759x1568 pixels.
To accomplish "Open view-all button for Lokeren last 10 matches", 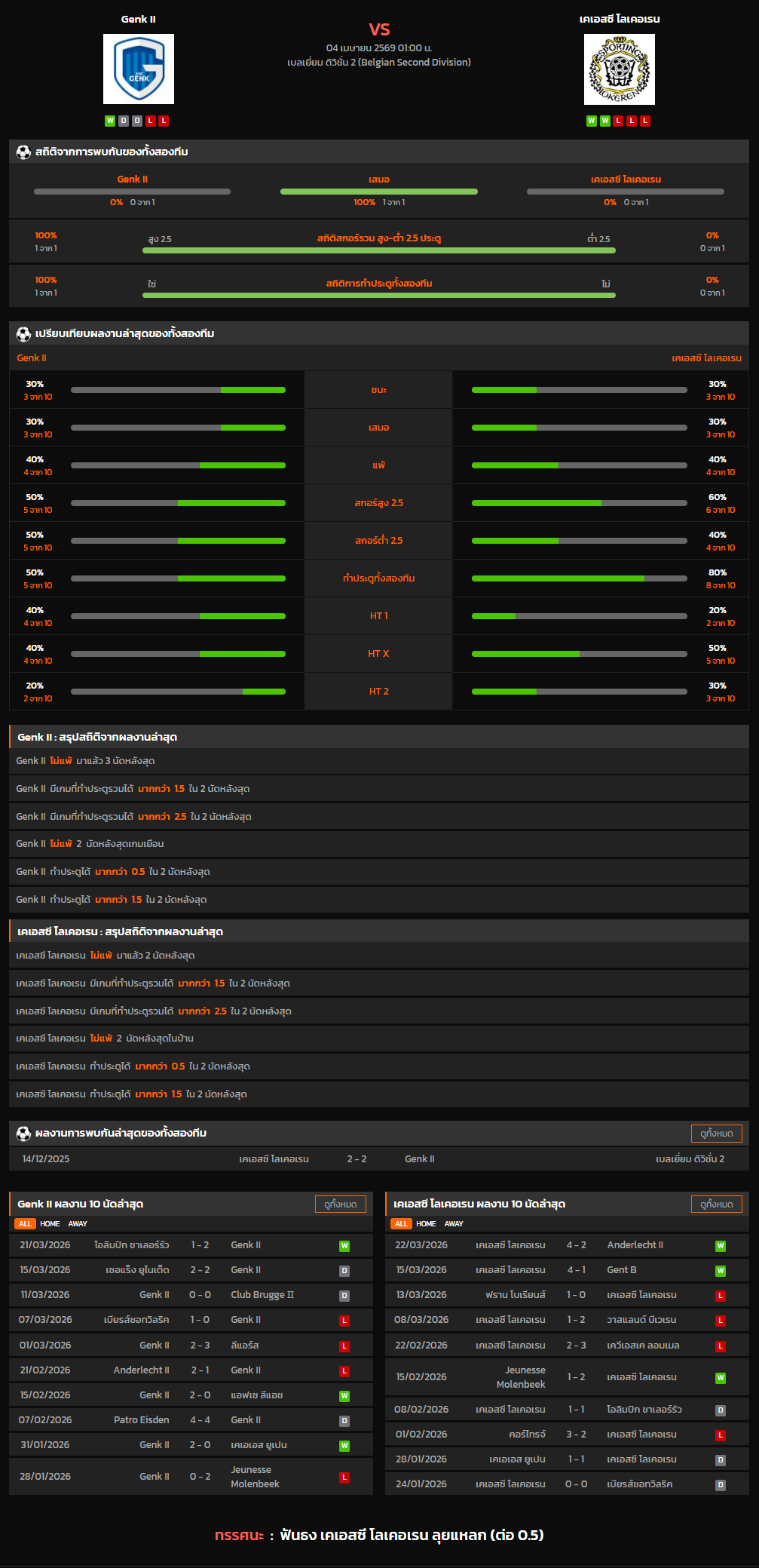I will click(x=716, y=1204).
